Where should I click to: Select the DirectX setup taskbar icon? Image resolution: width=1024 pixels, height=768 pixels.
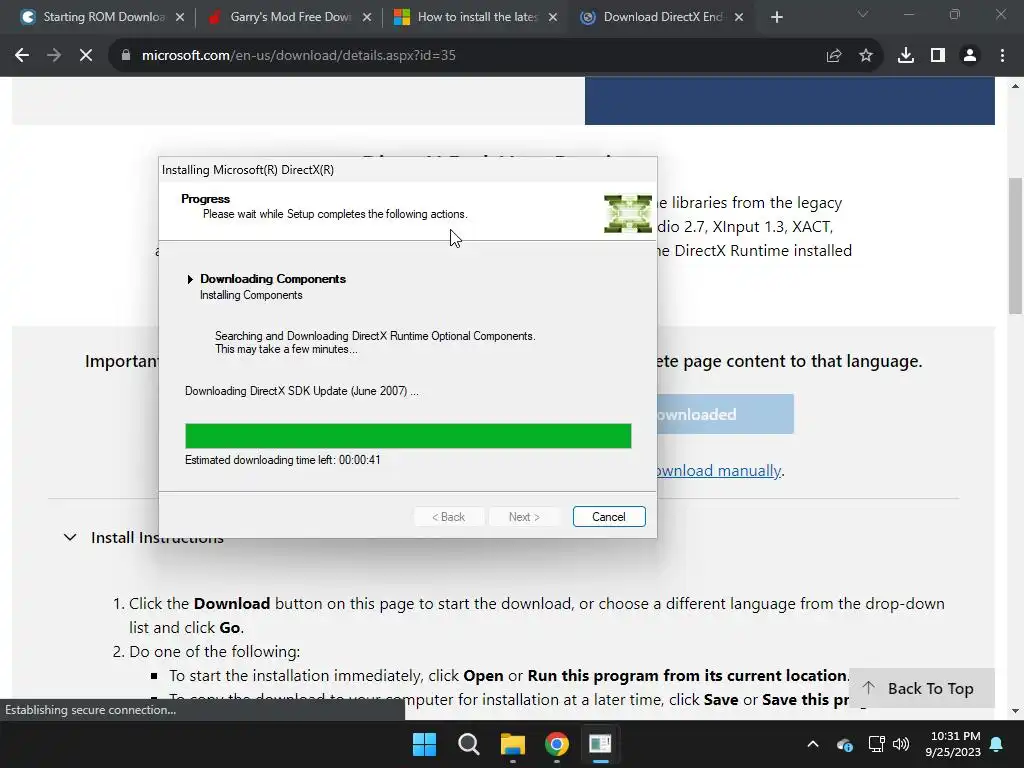pyautogui.click(x=600, y=744)
